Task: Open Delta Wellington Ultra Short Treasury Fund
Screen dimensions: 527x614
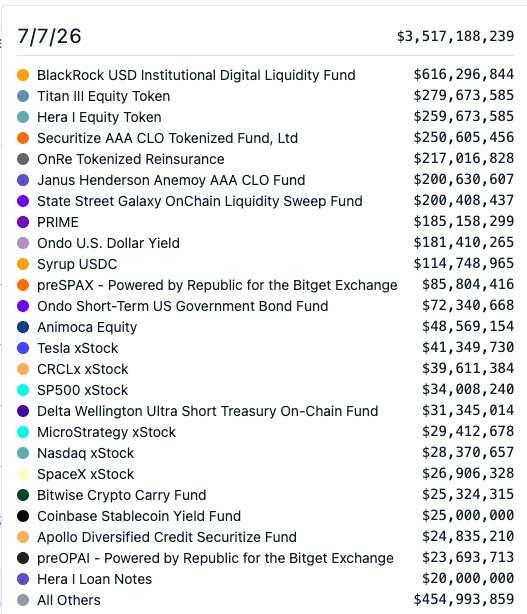Action: click(208, 411)
